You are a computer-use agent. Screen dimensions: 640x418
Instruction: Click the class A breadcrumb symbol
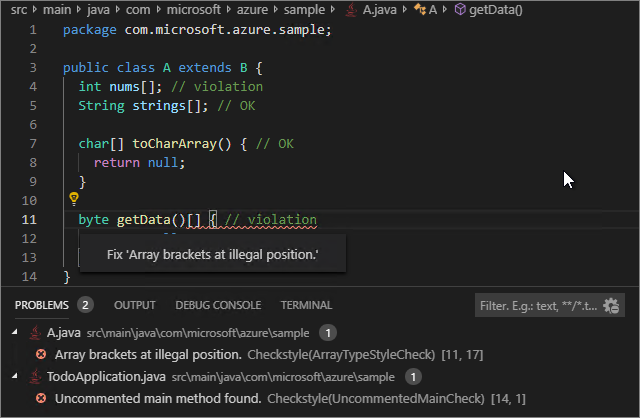(x=433, y=9)
